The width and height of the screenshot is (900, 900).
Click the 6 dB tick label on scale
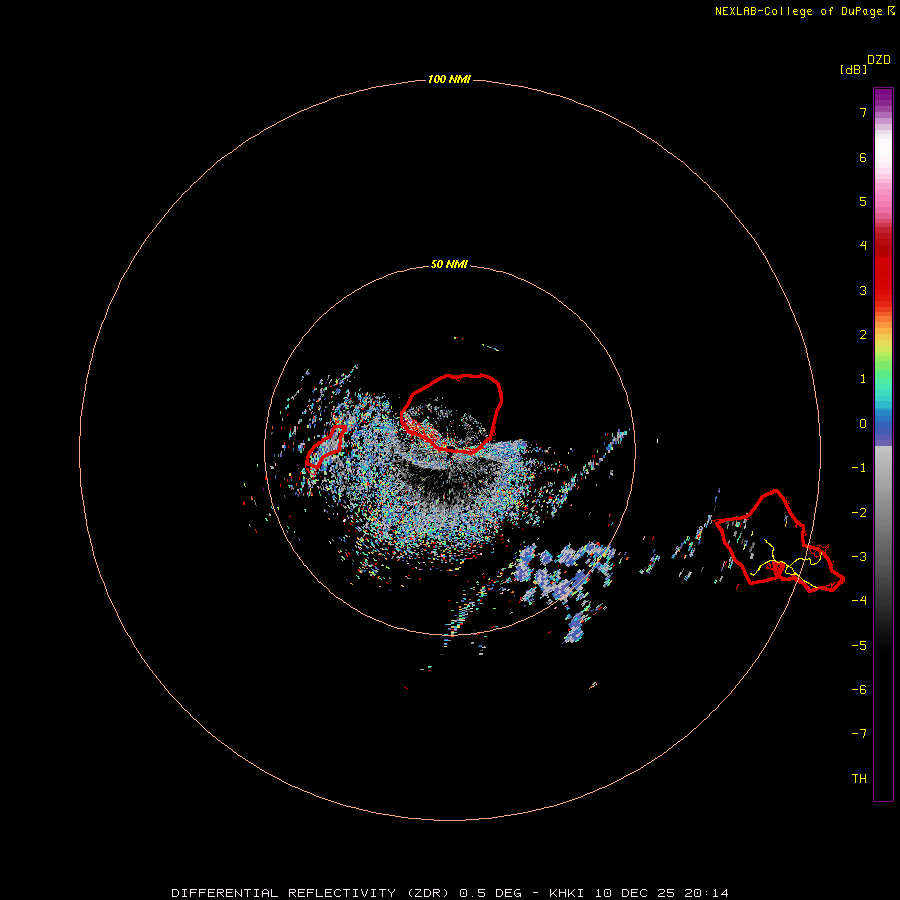pyautogui.click(x=863, y=157)
